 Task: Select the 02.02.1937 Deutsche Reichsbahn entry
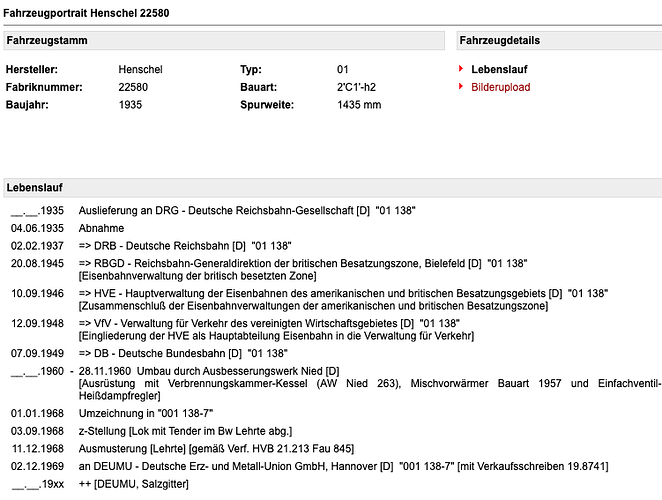184,245
